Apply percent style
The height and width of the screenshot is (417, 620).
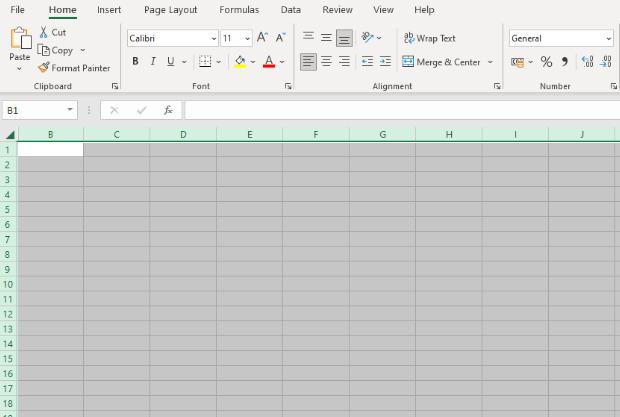546,62
